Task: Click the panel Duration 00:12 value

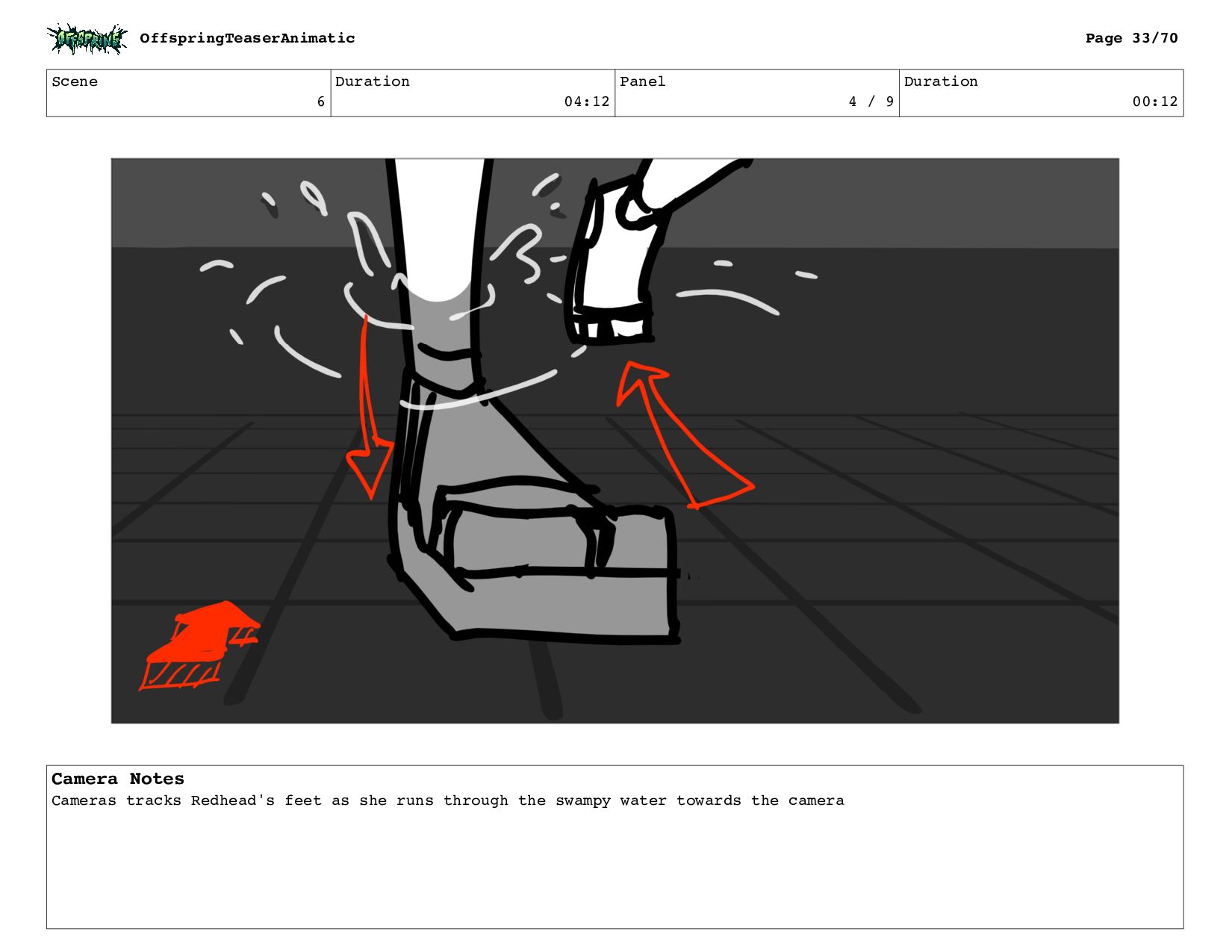Action: pos(1155,102)
